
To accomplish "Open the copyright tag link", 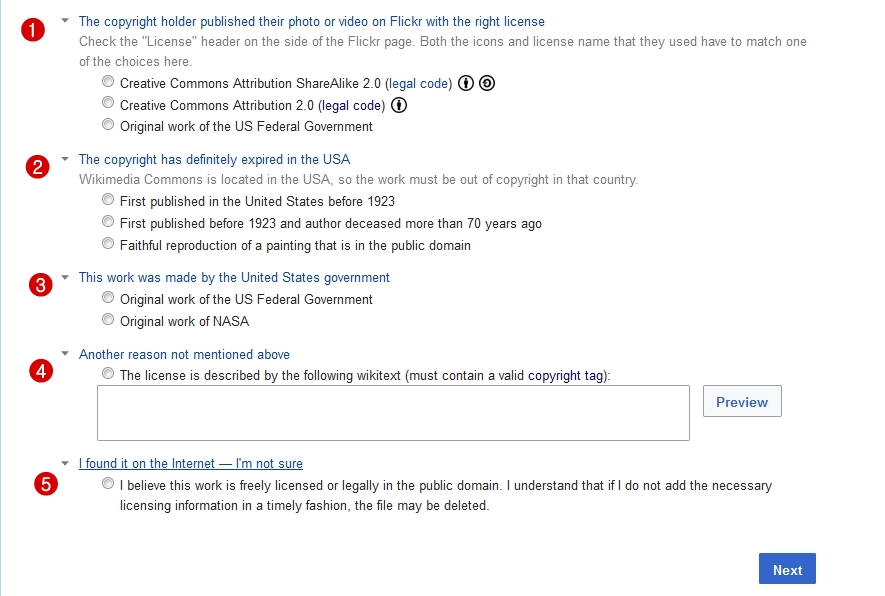I will [x=565, y=376].
